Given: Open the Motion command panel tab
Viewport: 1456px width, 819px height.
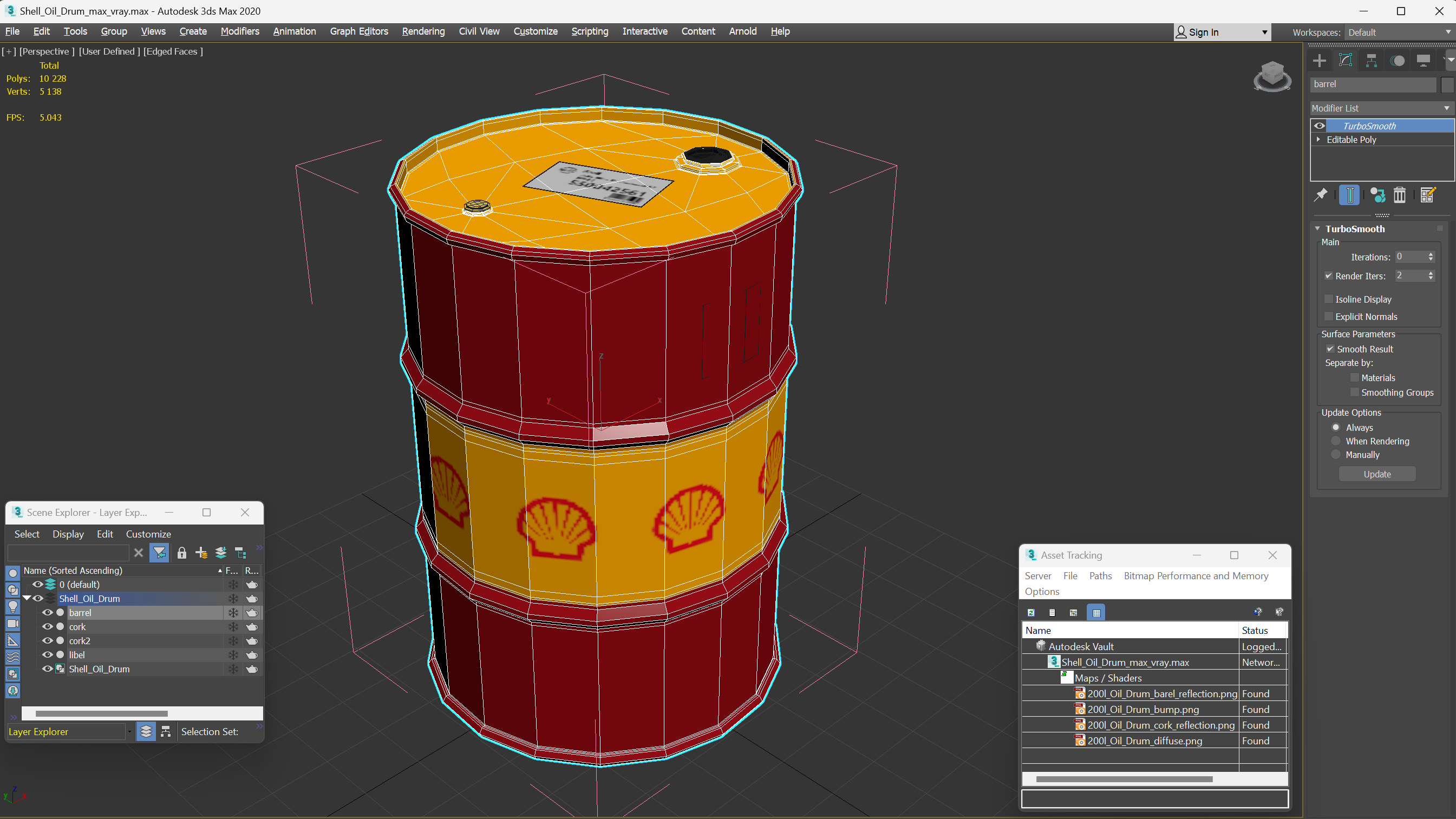Looking at the screenshot, I should point(1397,61).
